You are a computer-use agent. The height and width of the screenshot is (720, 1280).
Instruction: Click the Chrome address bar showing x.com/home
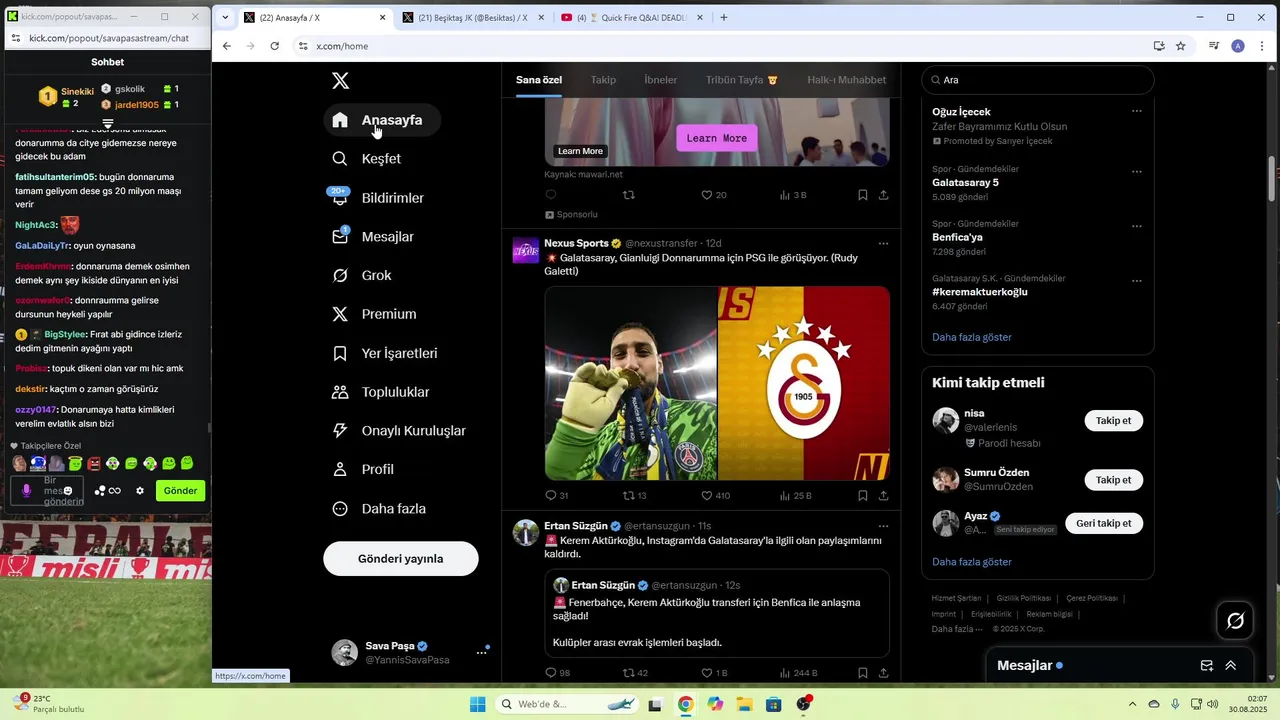pos(720,46)
